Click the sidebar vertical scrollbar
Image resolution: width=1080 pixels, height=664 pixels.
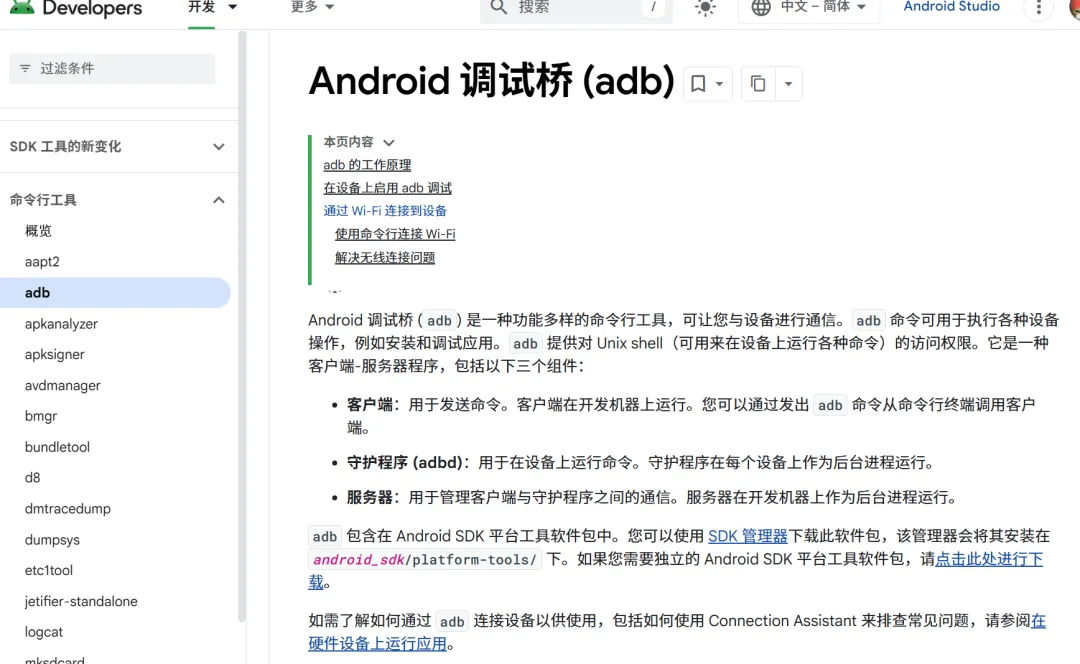(x=242, y=327)
